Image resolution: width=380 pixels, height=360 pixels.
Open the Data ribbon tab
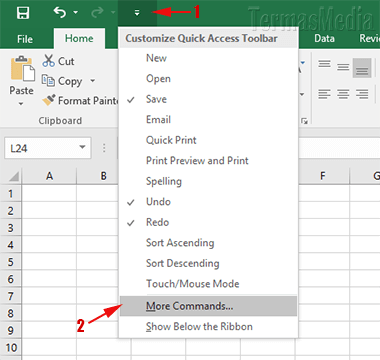pyautogui.click(x=324, y=38)
